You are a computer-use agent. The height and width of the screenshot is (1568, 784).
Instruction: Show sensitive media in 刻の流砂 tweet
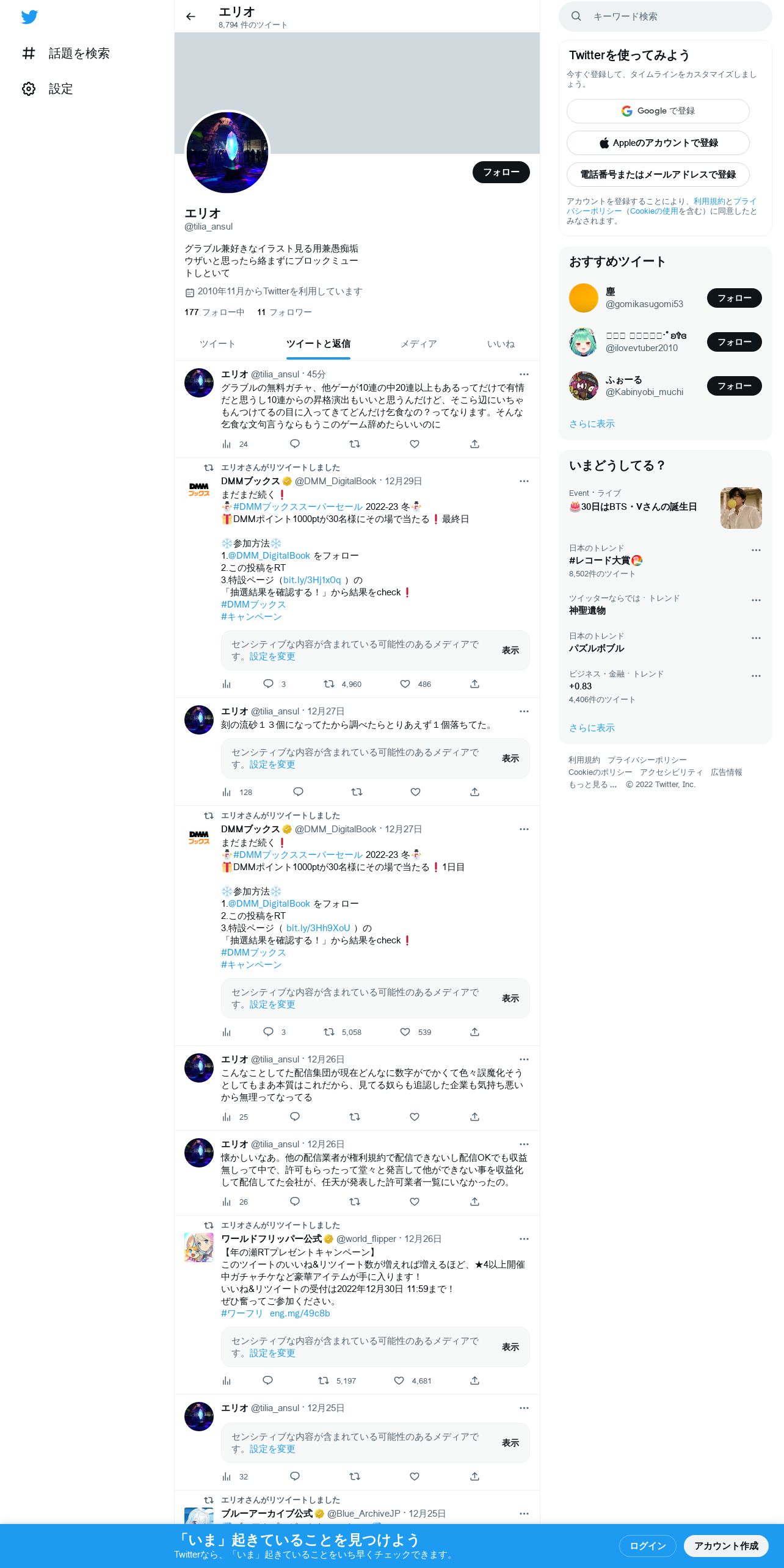pyautogui.click(x=510, y=758)
